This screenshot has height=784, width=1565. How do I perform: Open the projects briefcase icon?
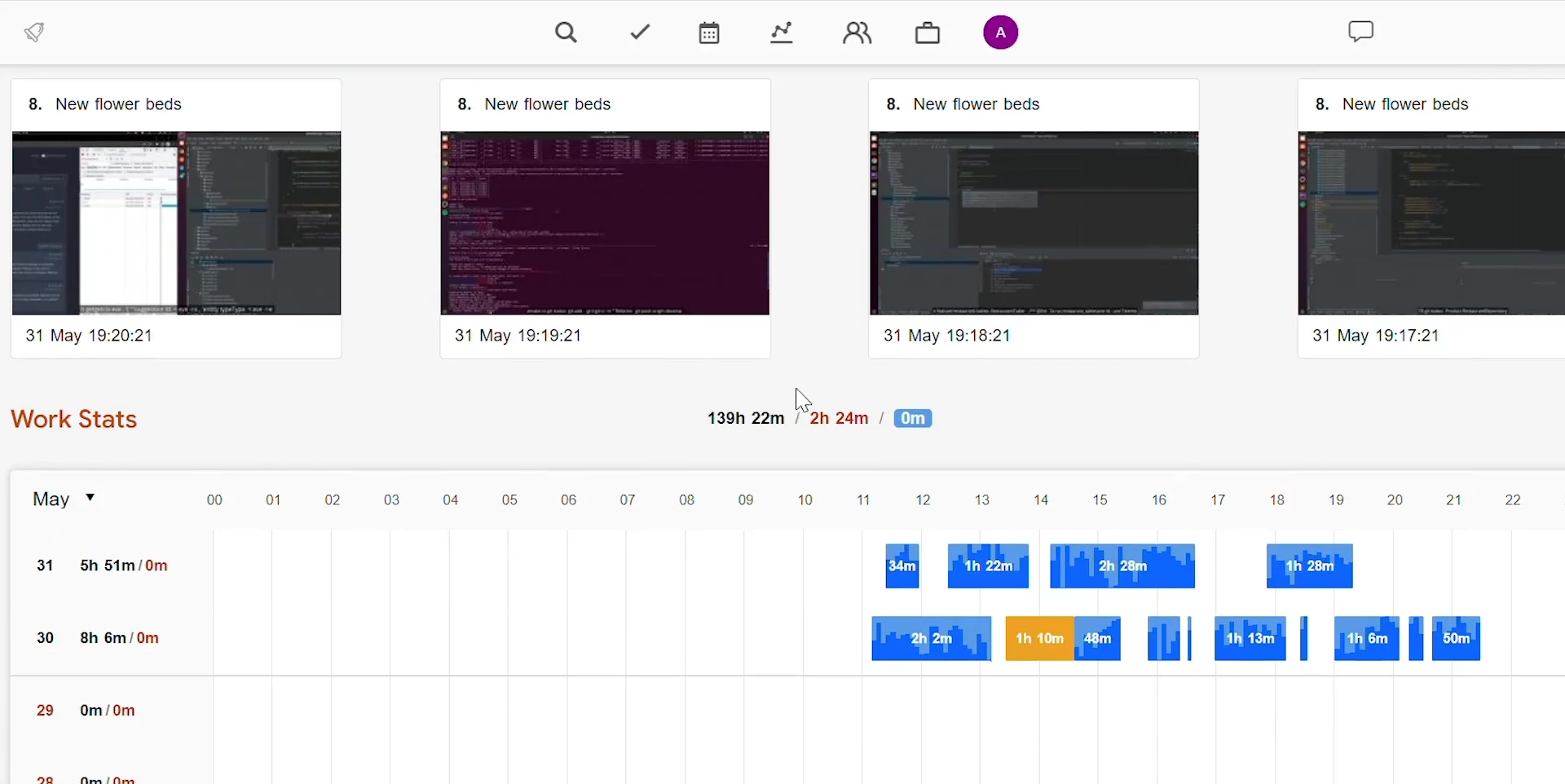928,33
